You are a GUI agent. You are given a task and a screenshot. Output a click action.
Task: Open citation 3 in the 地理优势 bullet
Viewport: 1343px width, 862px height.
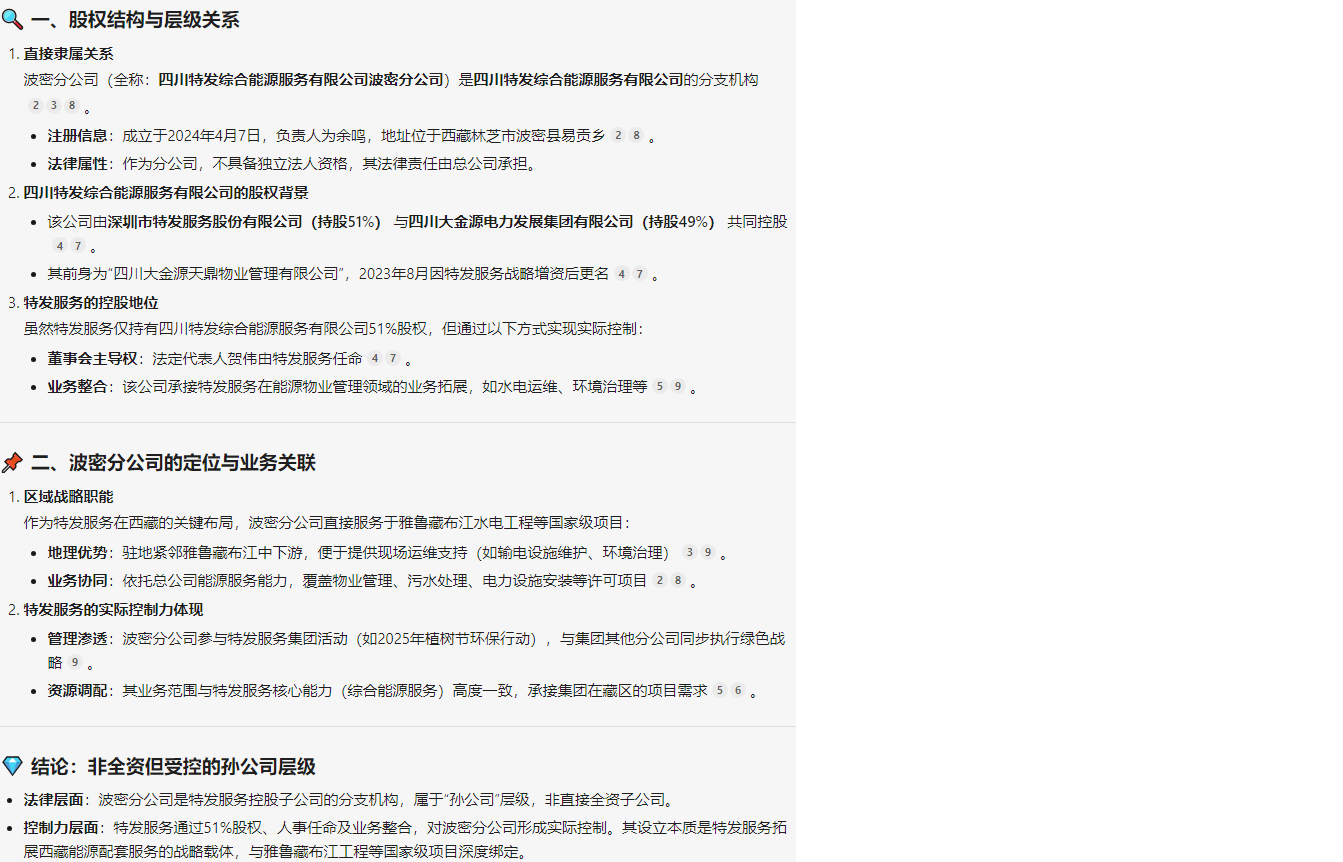point(689,552)
